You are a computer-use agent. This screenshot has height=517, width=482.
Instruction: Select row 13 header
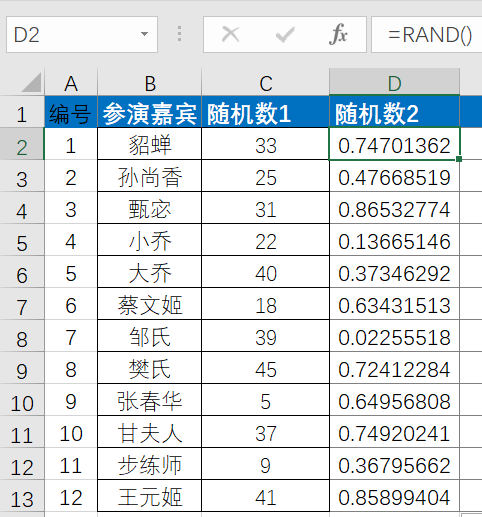22,496
